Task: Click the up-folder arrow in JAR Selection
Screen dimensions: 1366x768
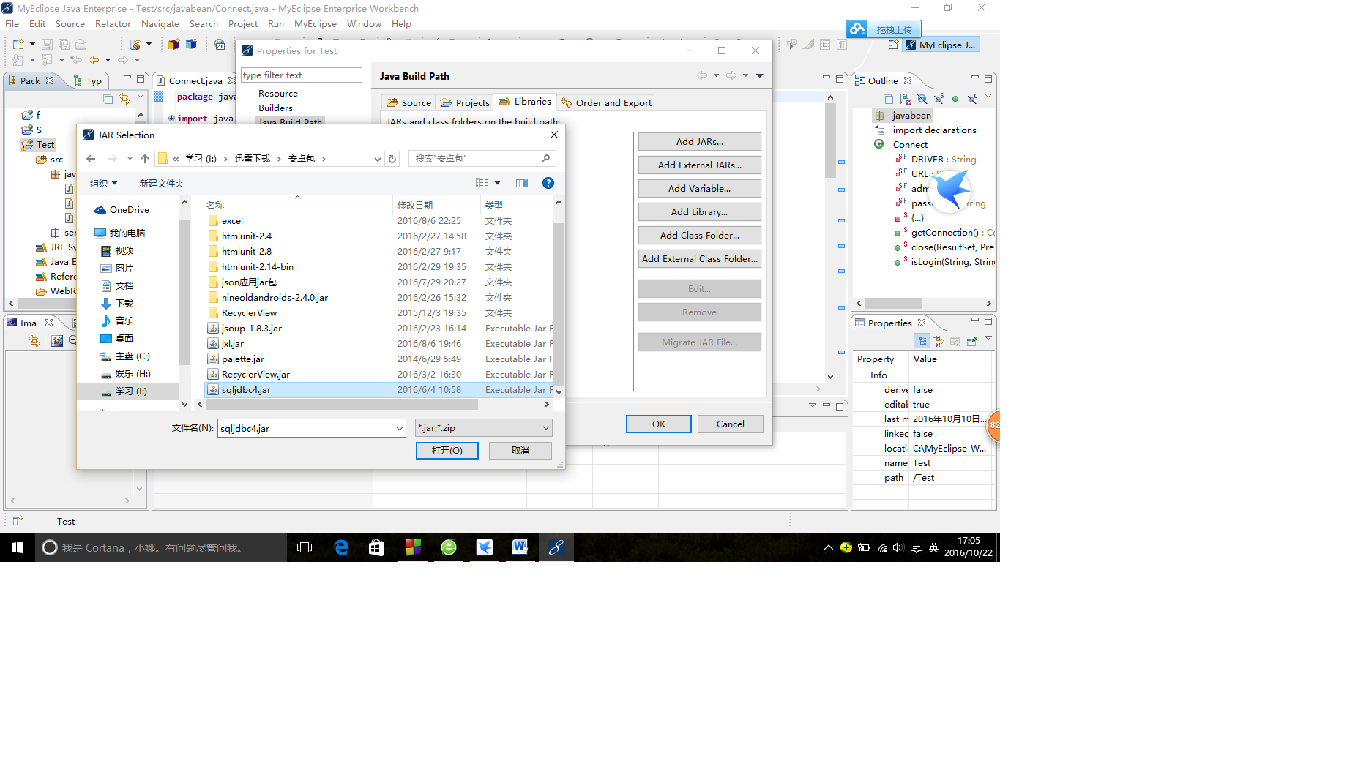Action: click(145, 158)
